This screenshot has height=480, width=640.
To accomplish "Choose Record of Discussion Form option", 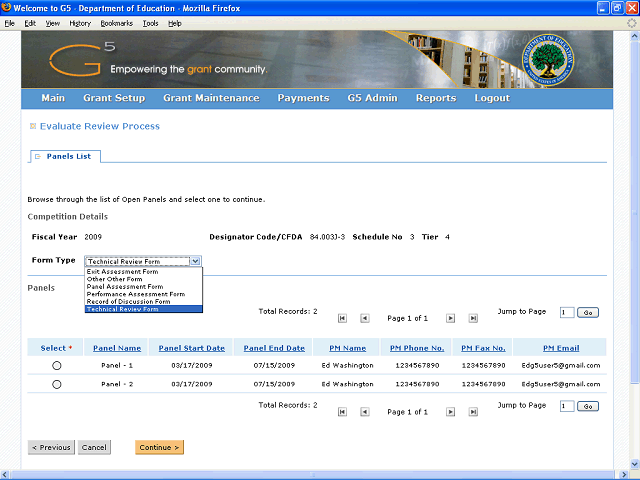I will [x=143, y=301].
